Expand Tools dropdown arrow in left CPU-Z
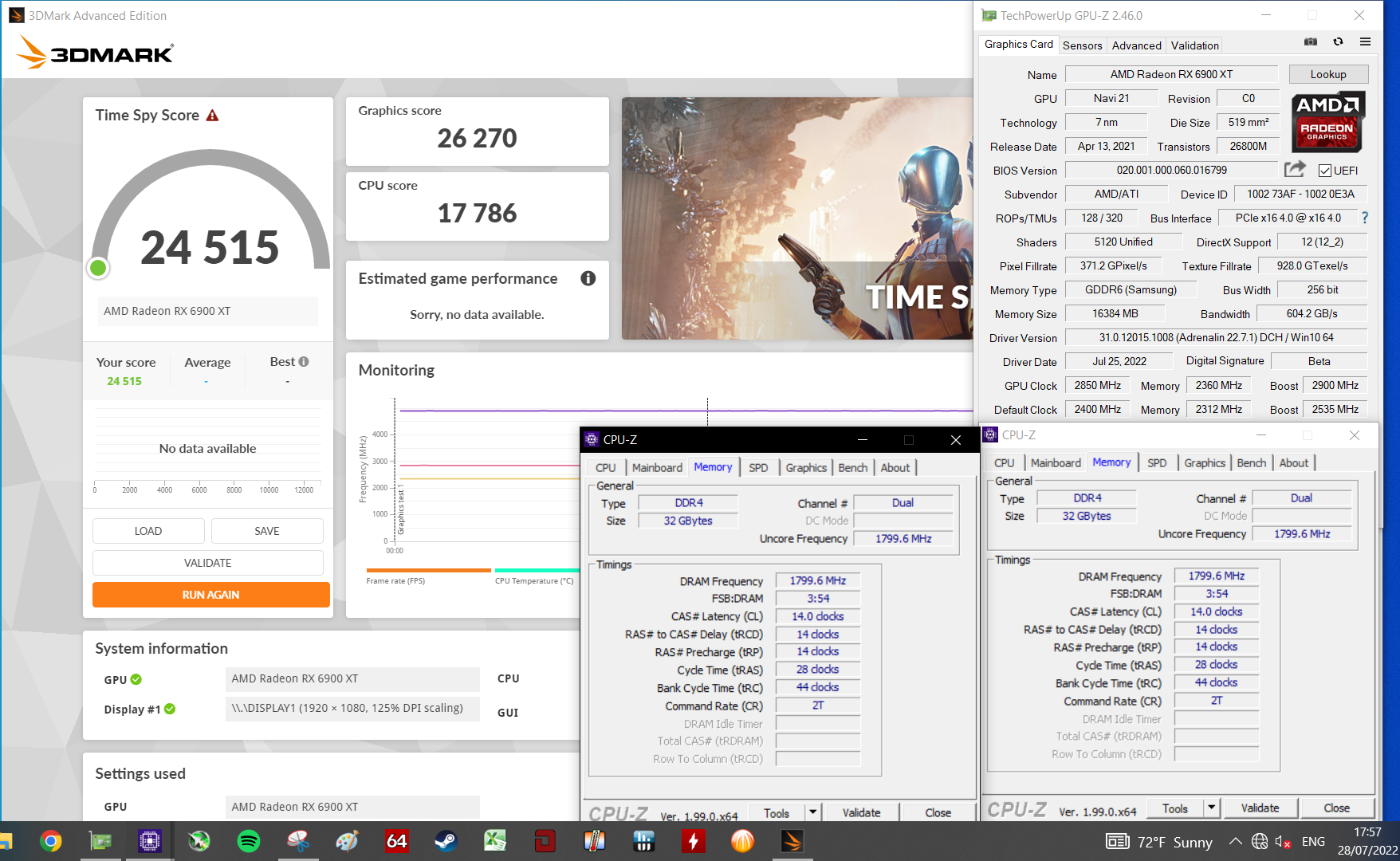 click(x=812, y=812)
